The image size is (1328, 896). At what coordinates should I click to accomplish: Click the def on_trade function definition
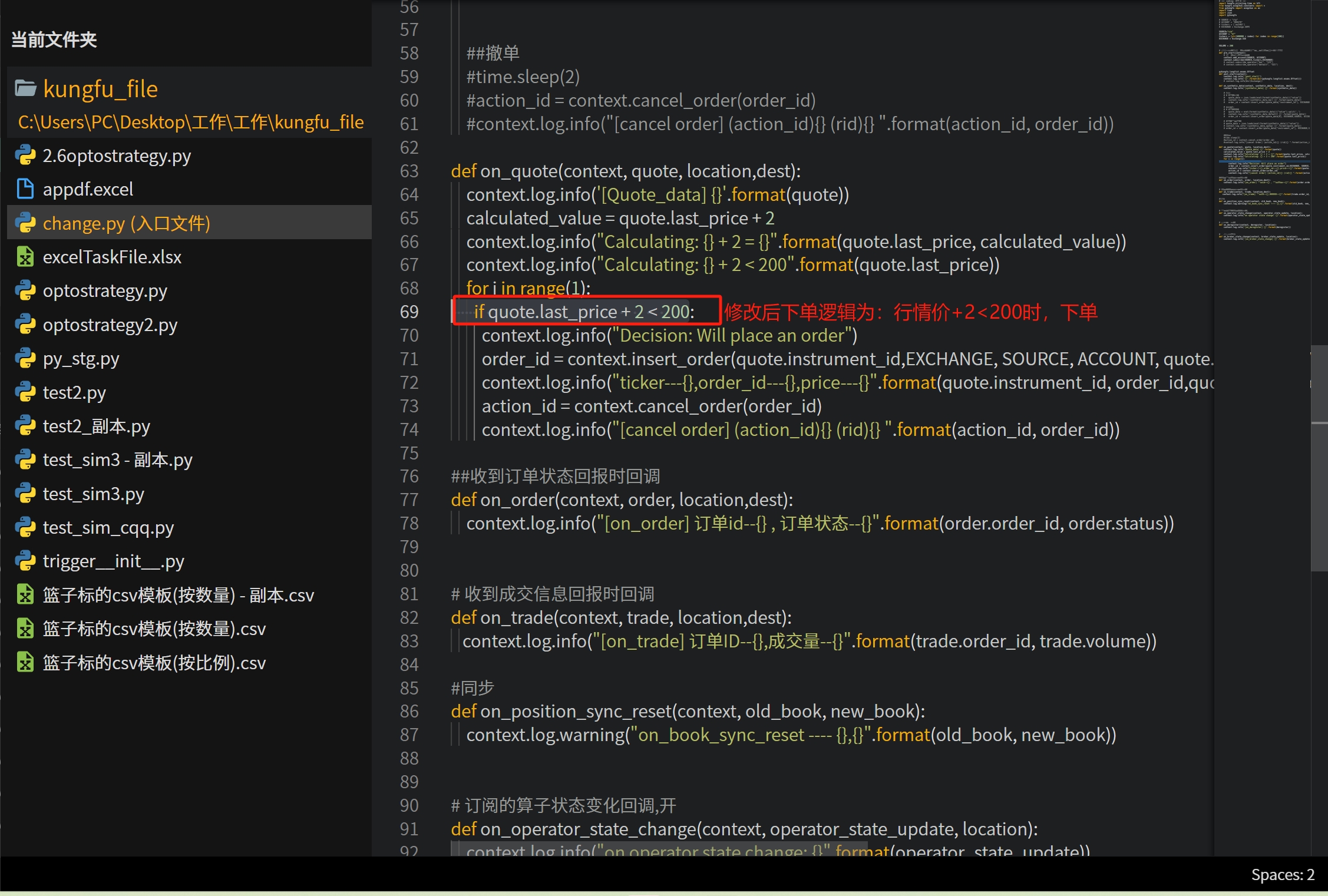621,617
